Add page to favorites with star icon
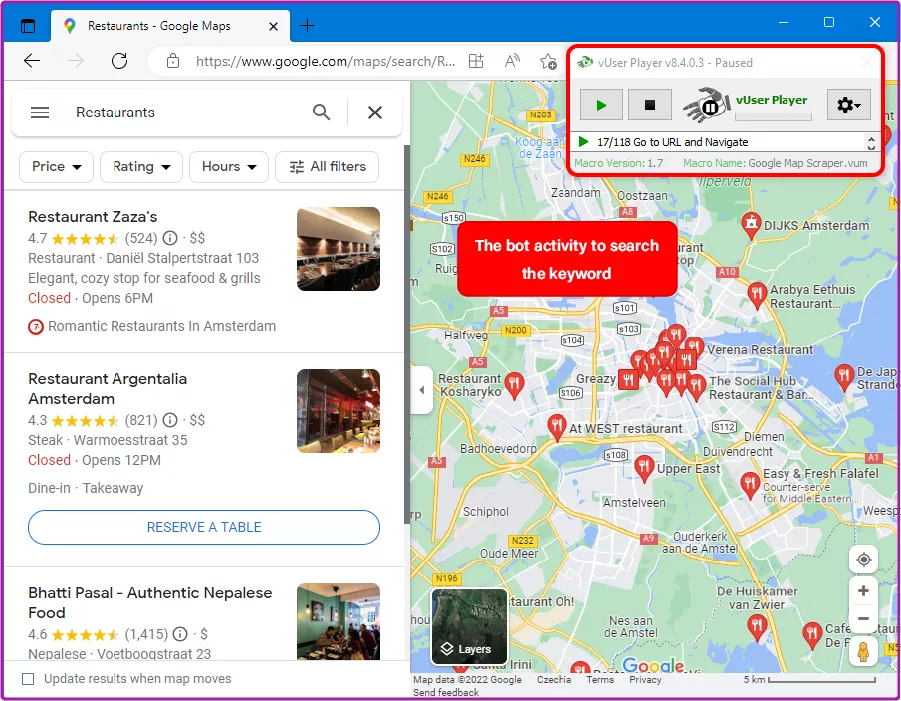 tap(548, 61)
